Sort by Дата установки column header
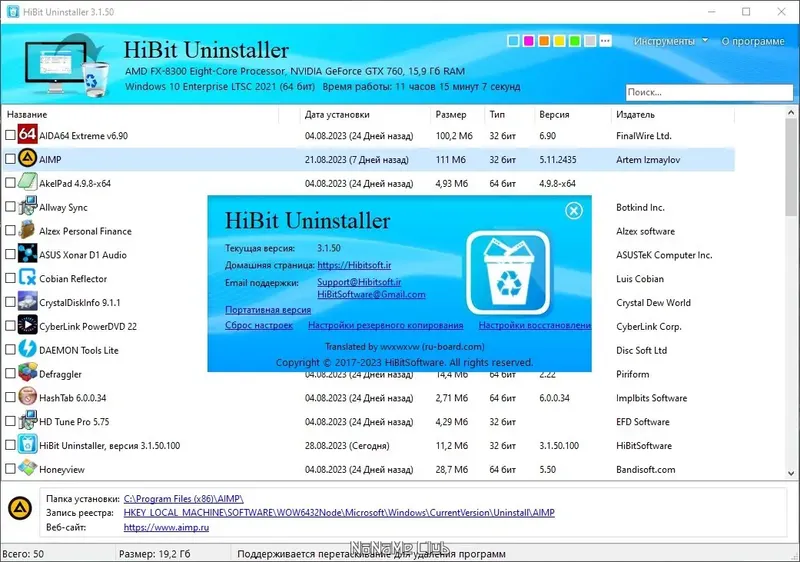This screenshot has width=800, height=562. click(x=365, y=115)
